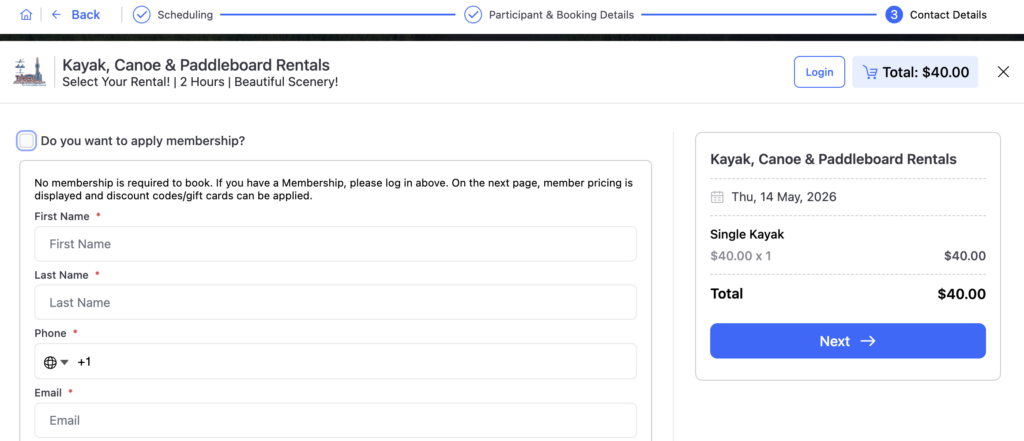The height and width of the screenshot is (441, 1024).
Task: Click into the Email input field
Action: tap(335, 420)
